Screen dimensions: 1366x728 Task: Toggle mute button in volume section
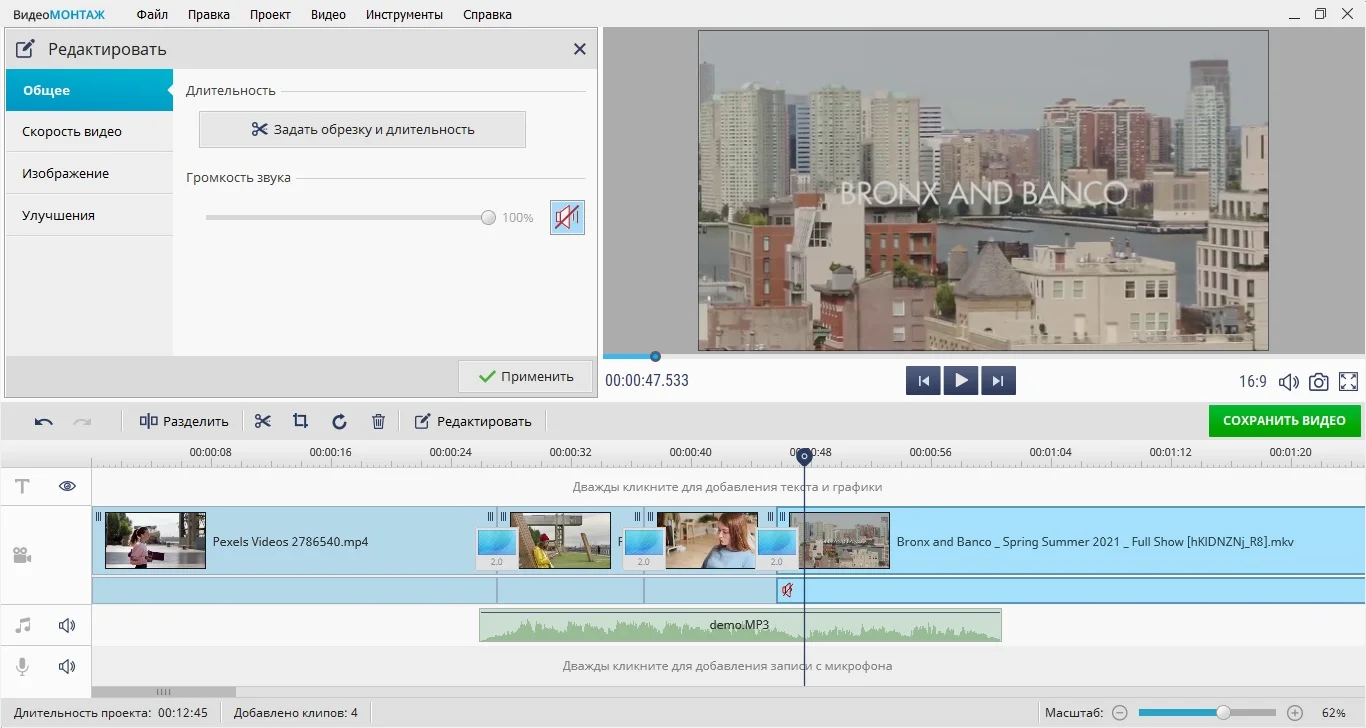click(x=567, y=218)
